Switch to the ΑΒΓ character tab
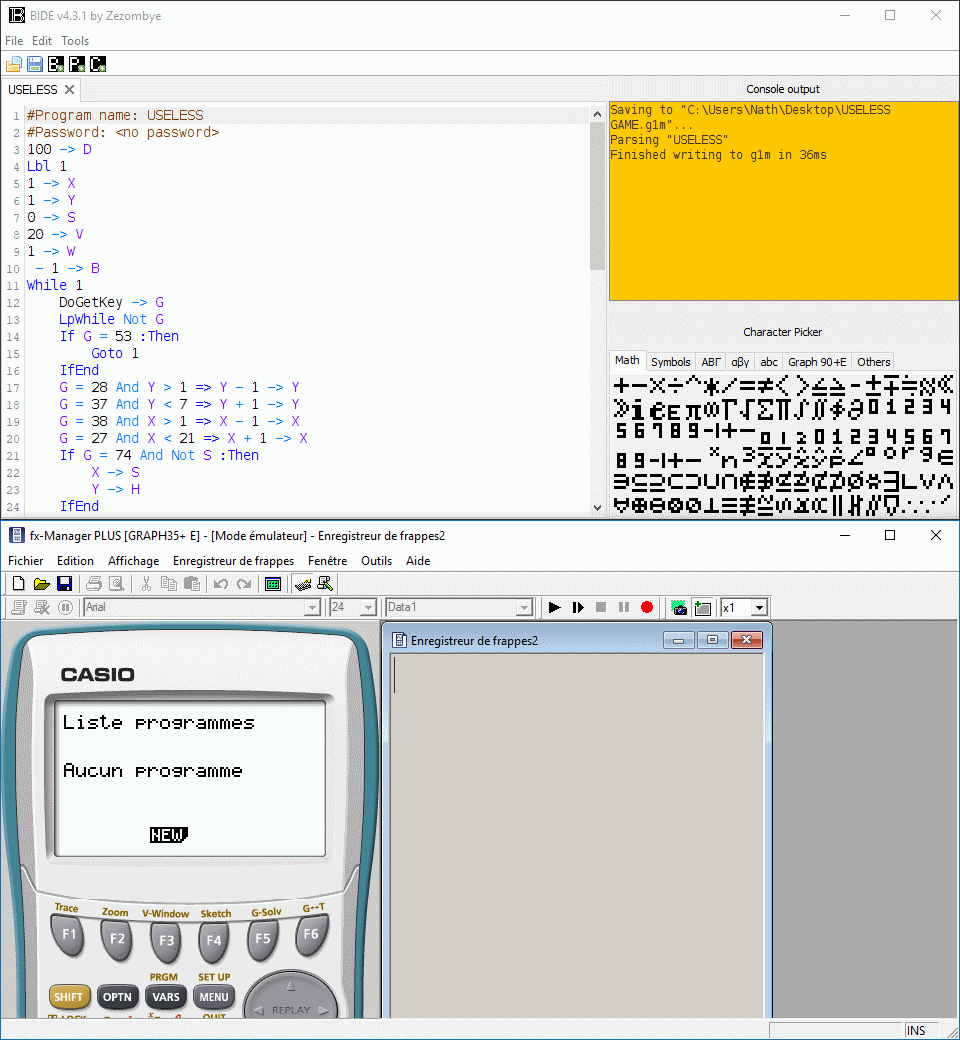960x1040 pixels. 711,361
